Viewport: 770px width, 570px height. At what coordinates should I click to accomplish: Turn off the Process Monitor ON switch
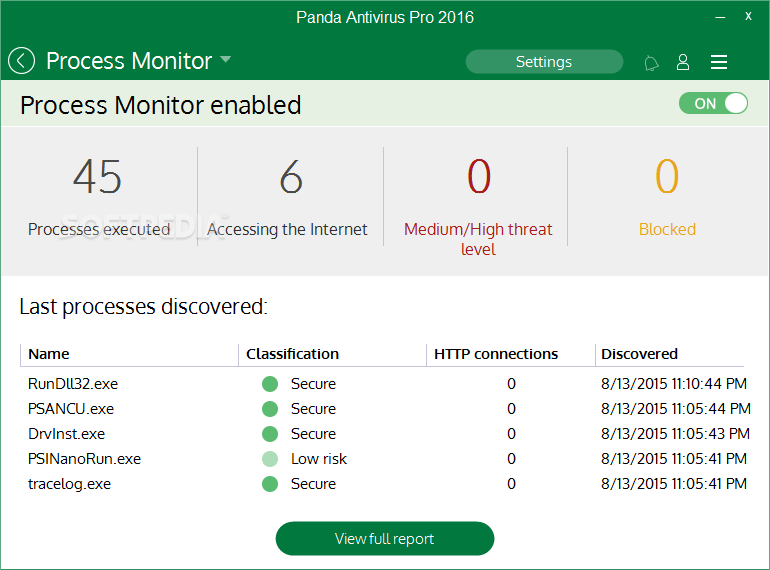(x=713, y=104)
